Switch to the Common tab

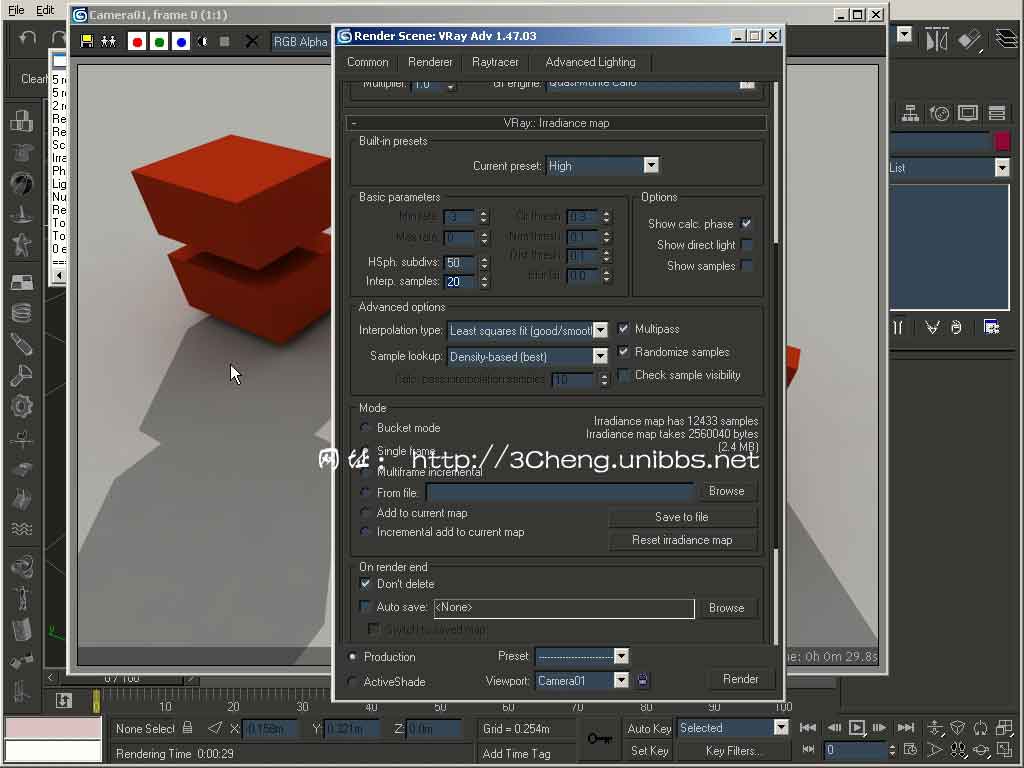click(368, 62)
